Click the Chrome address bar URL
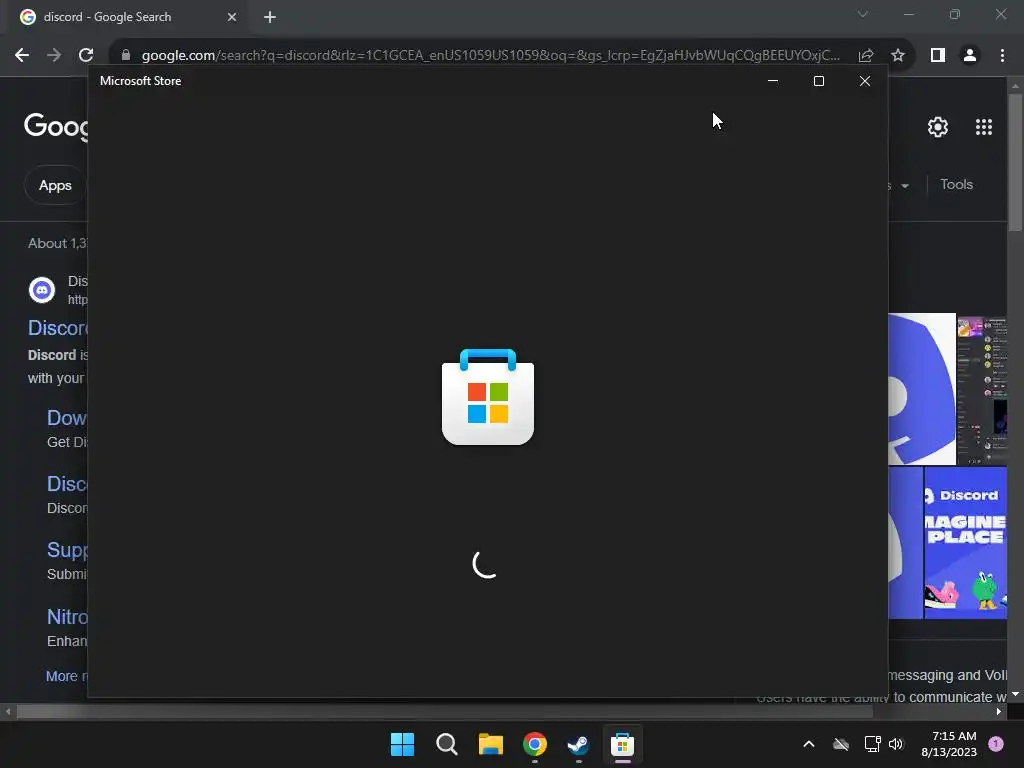 (490, 56)
